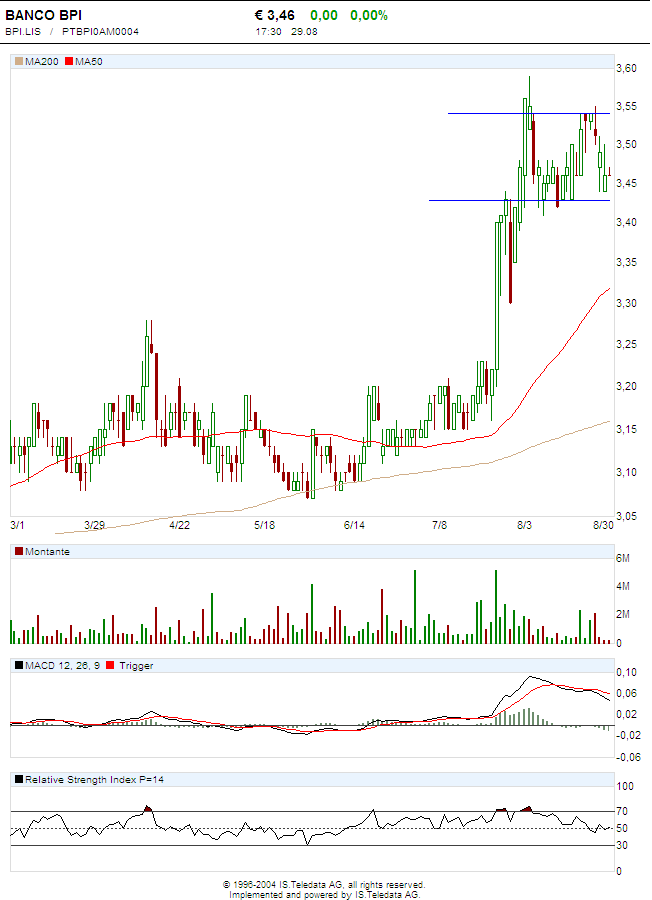This screenshot has width=652, height=900.
Task: Click the 29.08 date
Action: point(304,32)
